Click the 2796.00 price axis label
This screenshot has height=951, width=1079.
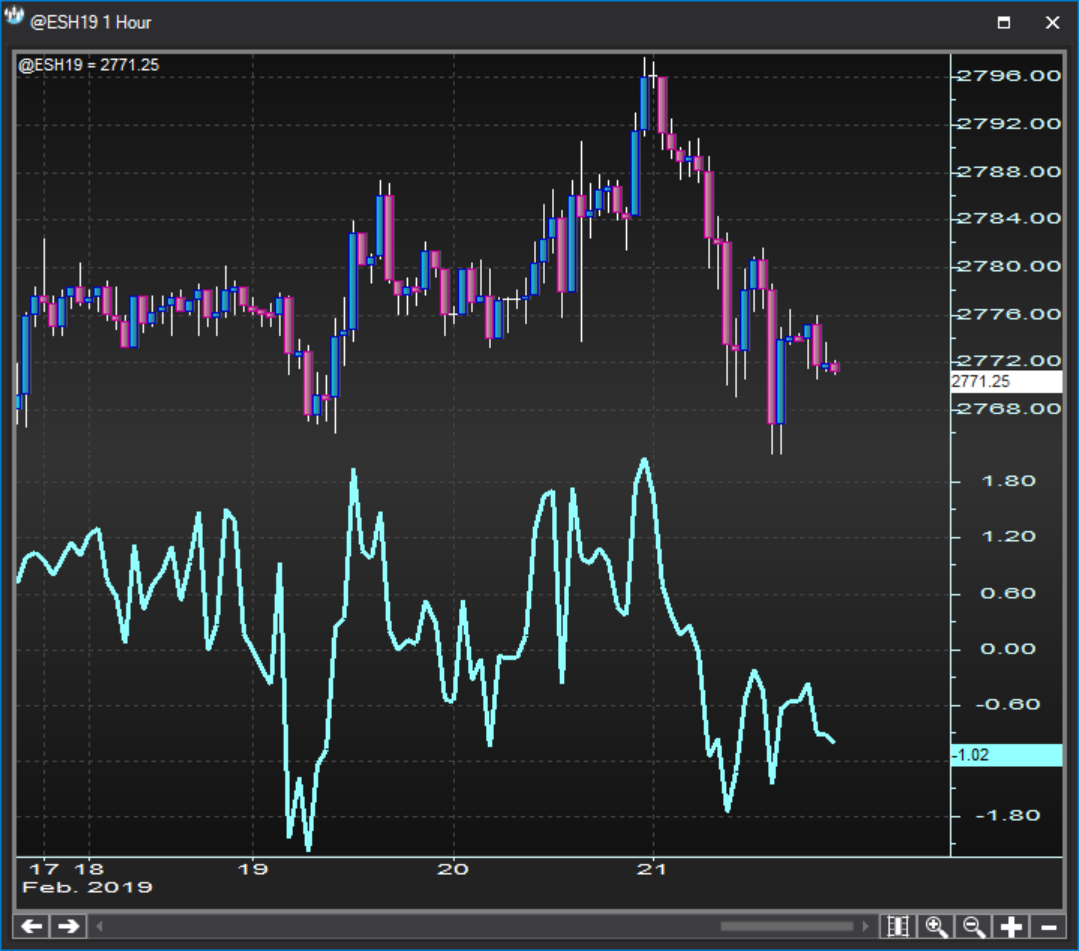click(x=1009, y=76)
